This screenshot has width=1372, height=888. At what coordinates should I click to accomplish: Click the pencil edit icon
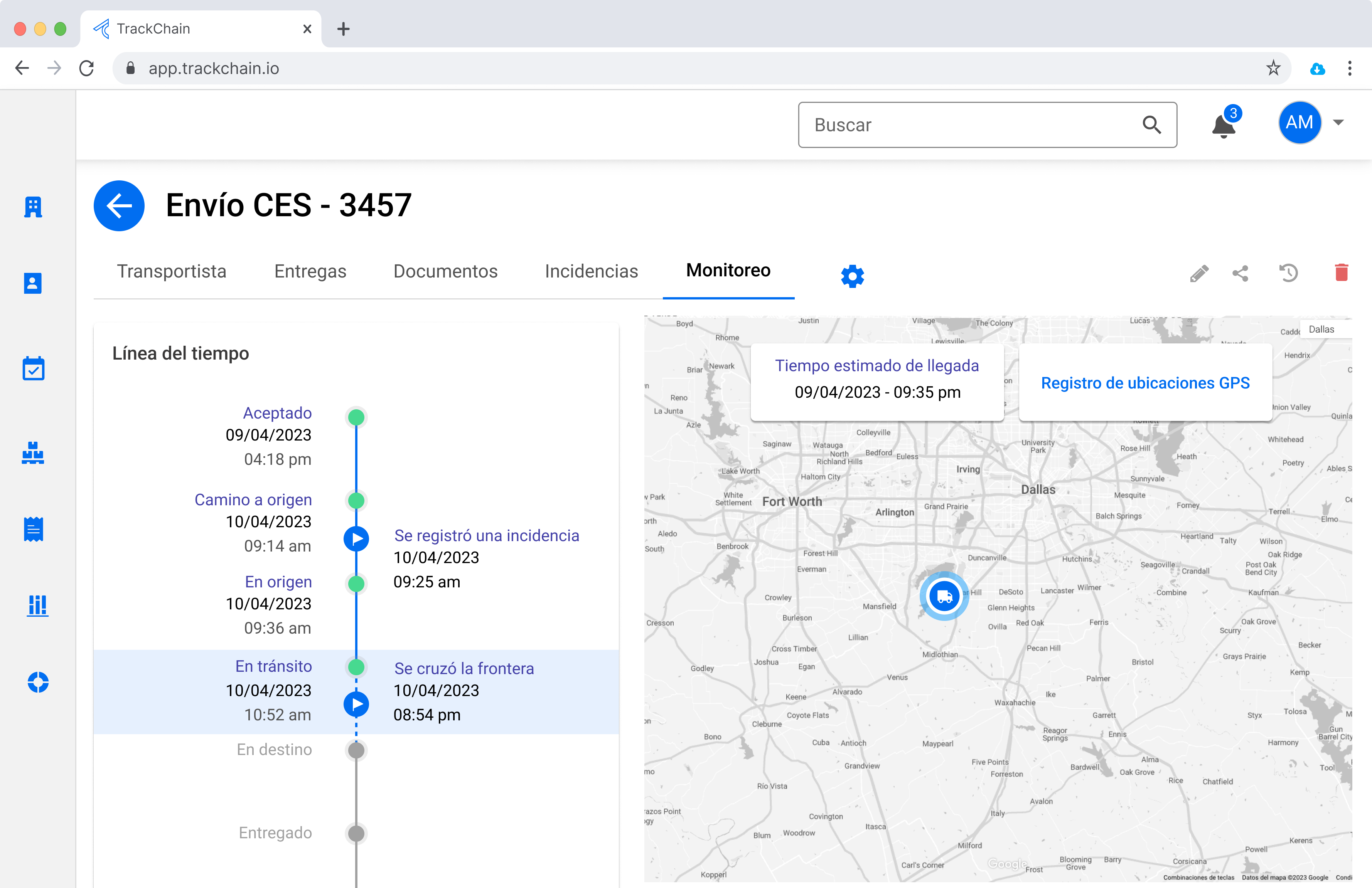[x=1199, y=273]
